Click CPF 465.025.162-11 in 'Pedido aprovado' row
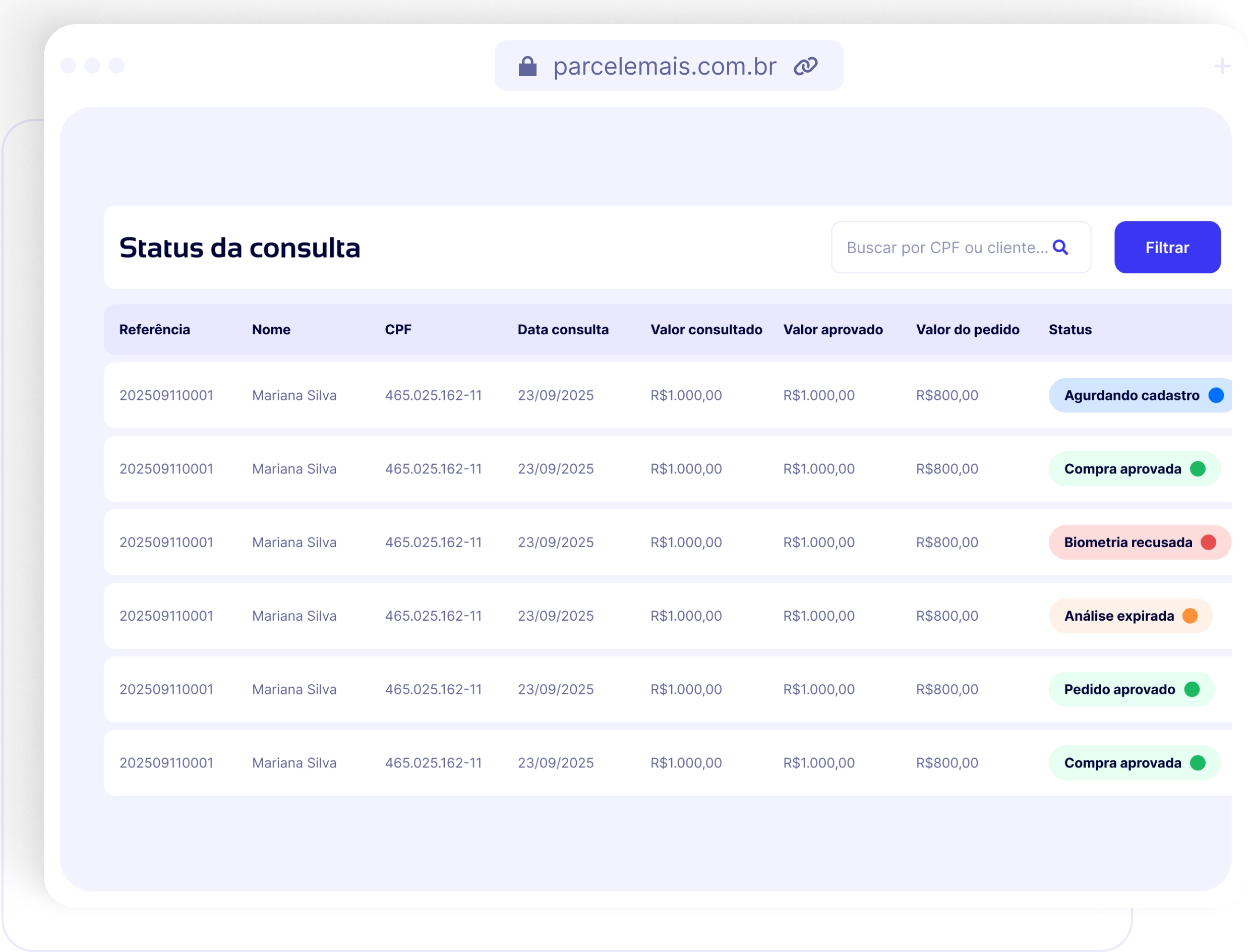This screenshot has height=952, width=1248. pyautogui.click(x=433, y=689)
